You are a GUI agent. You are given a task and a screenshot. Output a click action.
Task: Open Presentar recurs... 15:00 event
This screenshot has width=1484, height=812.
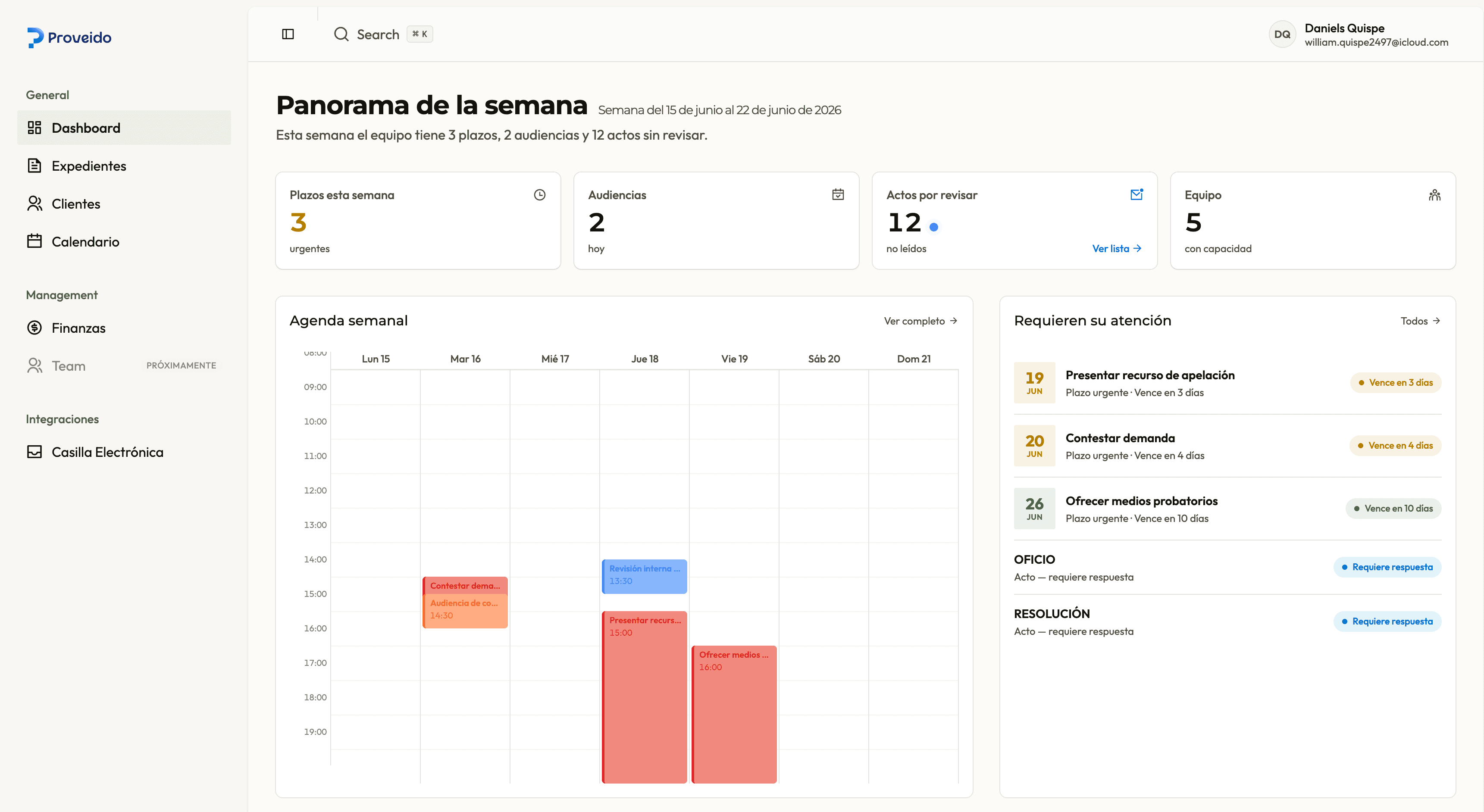coord(644,697)
